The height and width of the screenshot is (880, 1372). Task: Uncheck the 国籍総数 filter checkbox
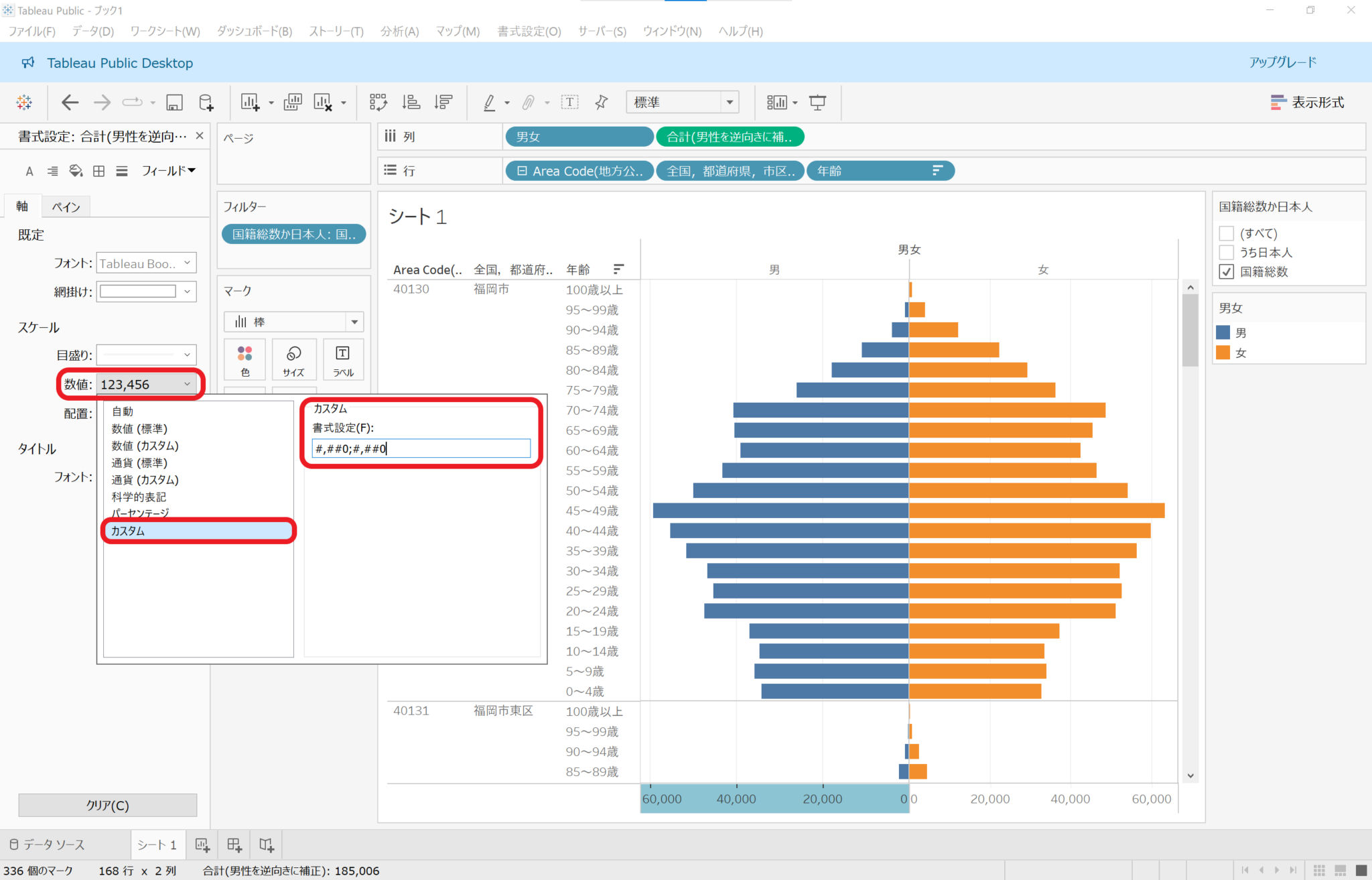(x=1227, y=271)
